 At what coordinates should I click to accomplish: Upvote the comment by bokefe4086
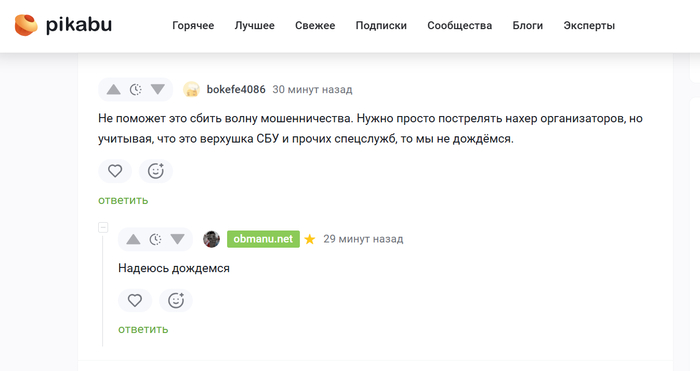point(113,90)
